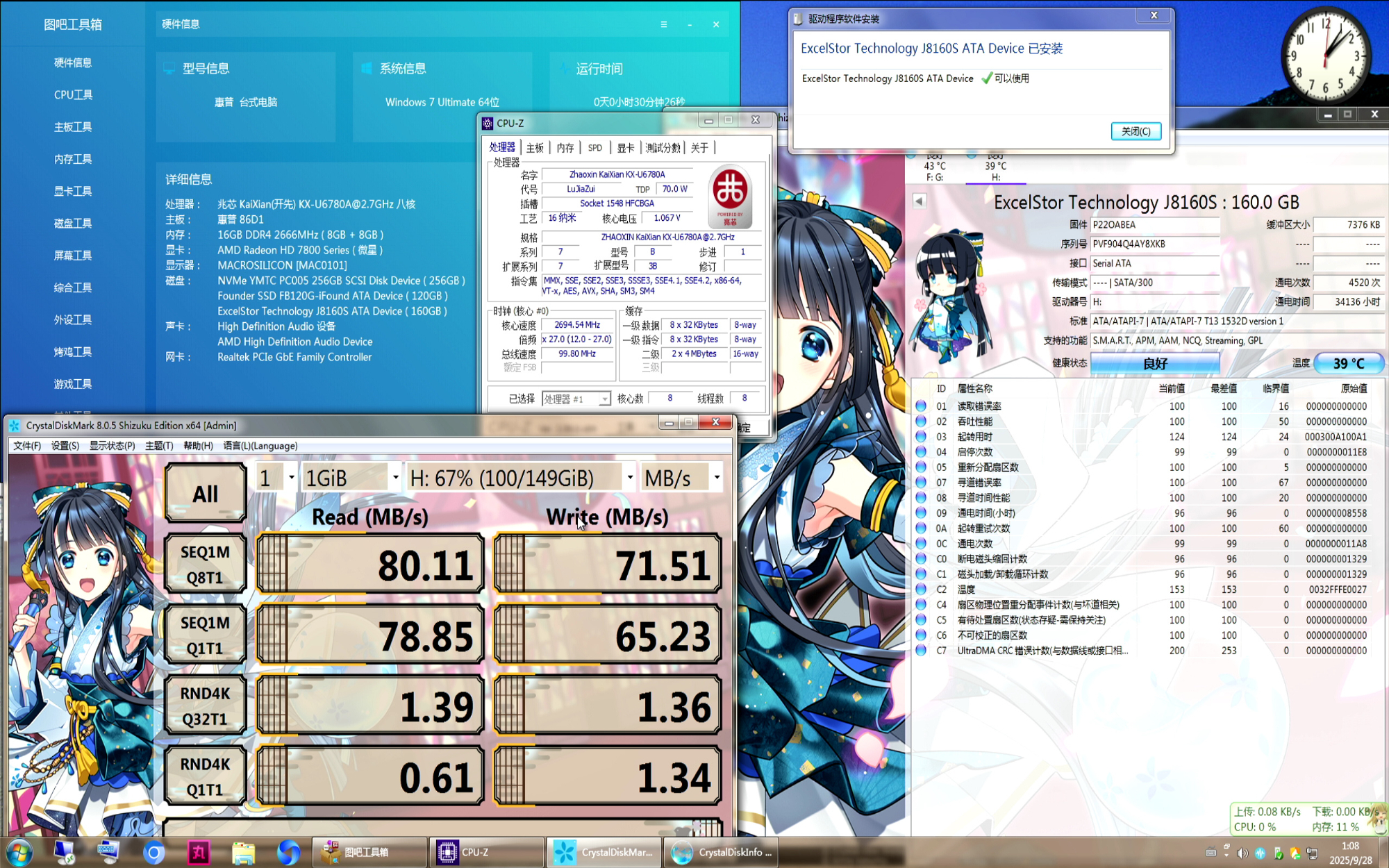Open the 主题(T) menu
The image size is (1389, 868).
[x=158, y=446]
